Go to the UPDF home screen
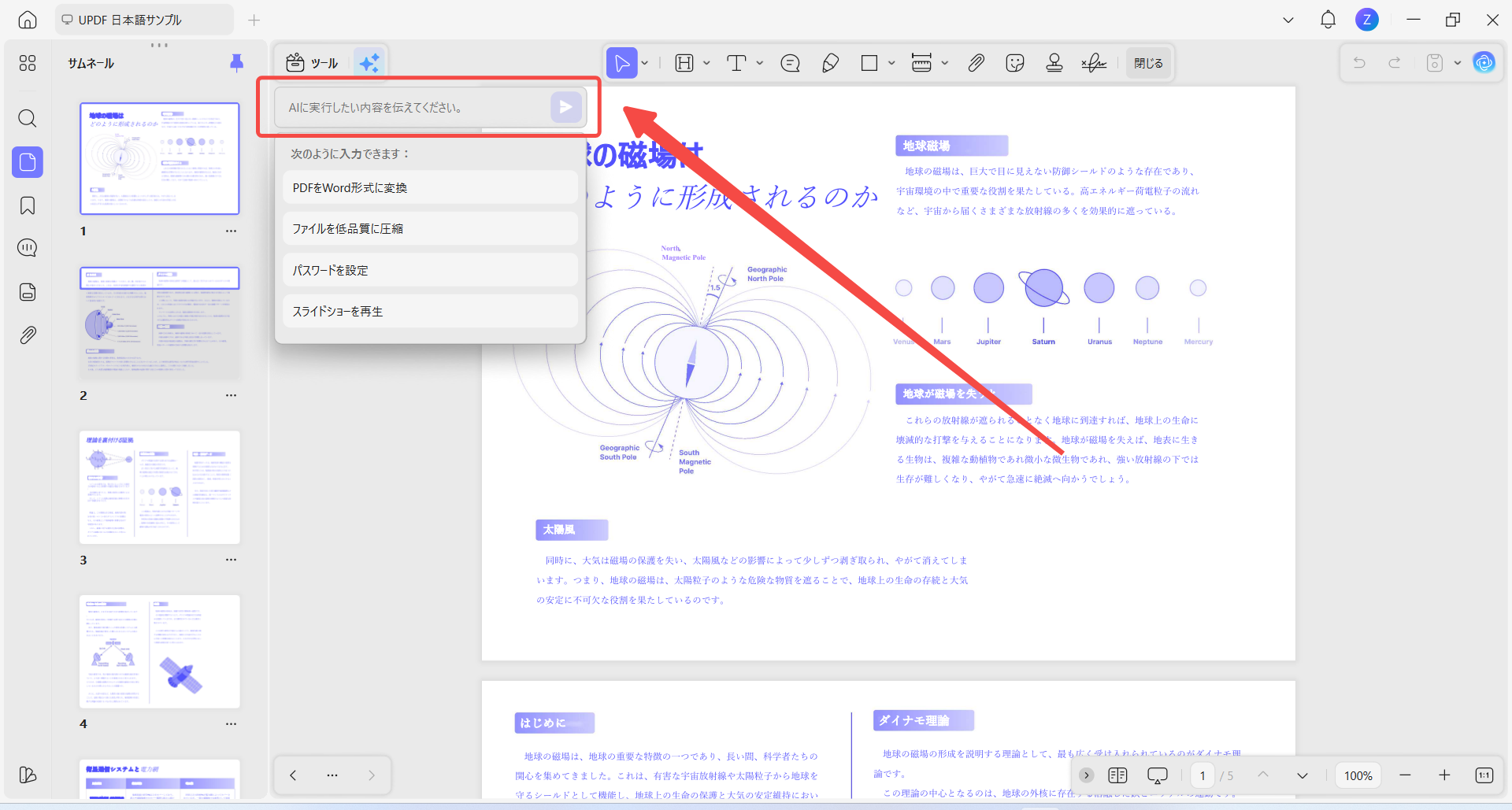 [x=28, y=20]
